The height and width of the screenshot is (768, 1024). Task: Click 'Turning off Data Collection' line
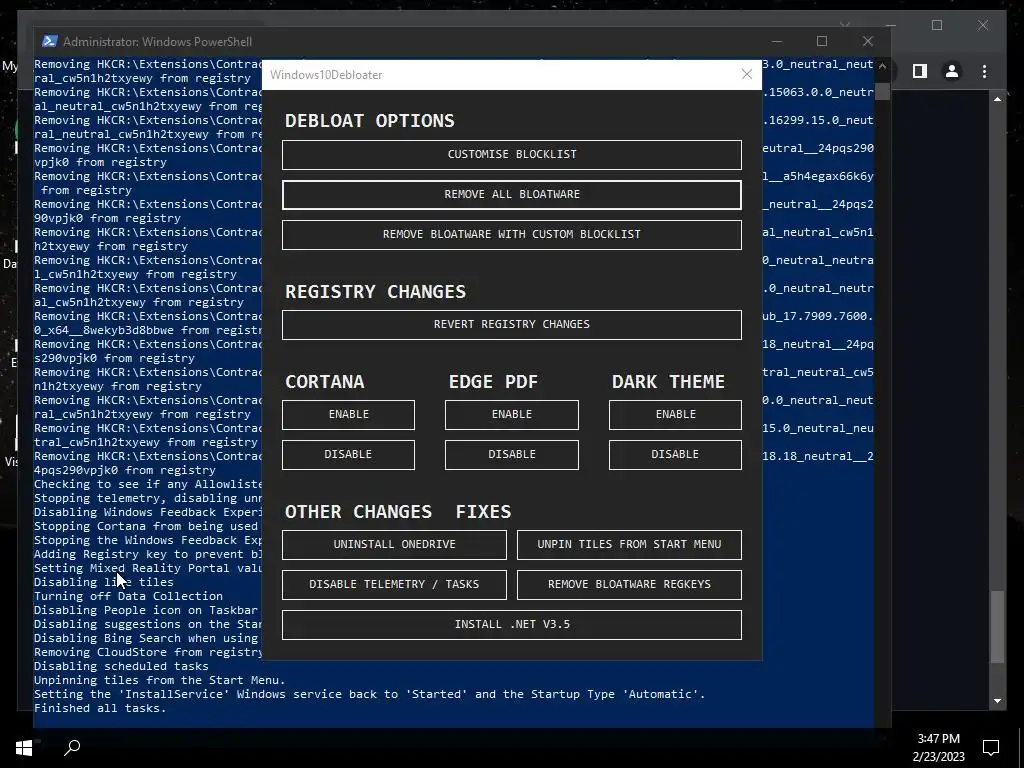click(128, 596)
